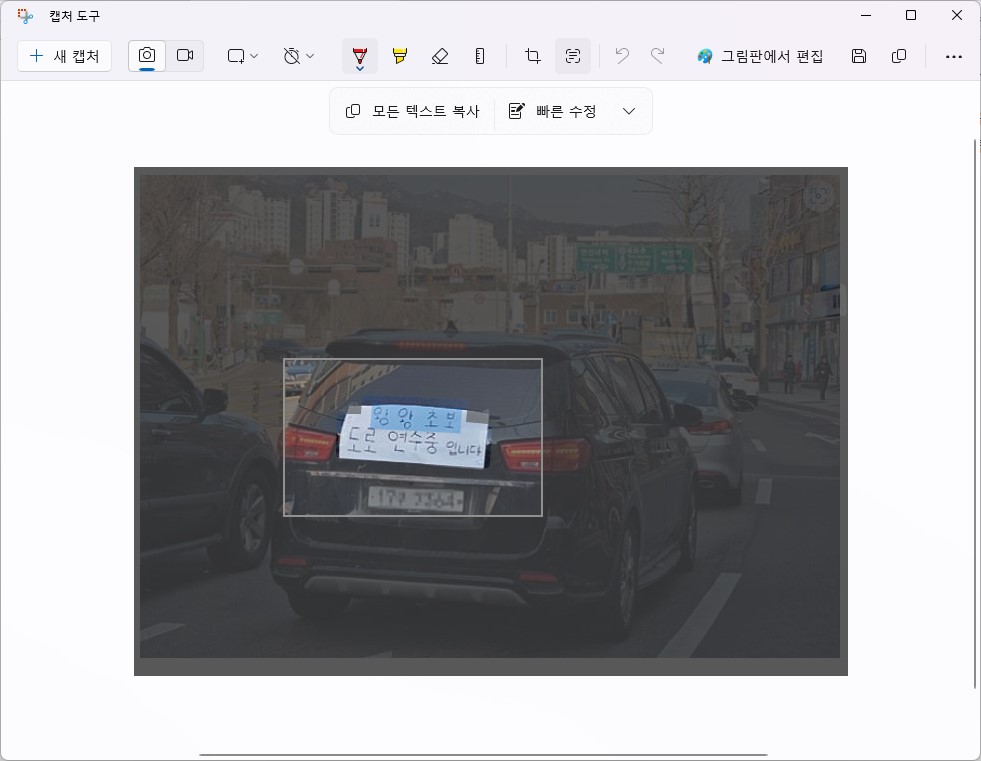Select the yellow highlighter tool

coord(400,56)
